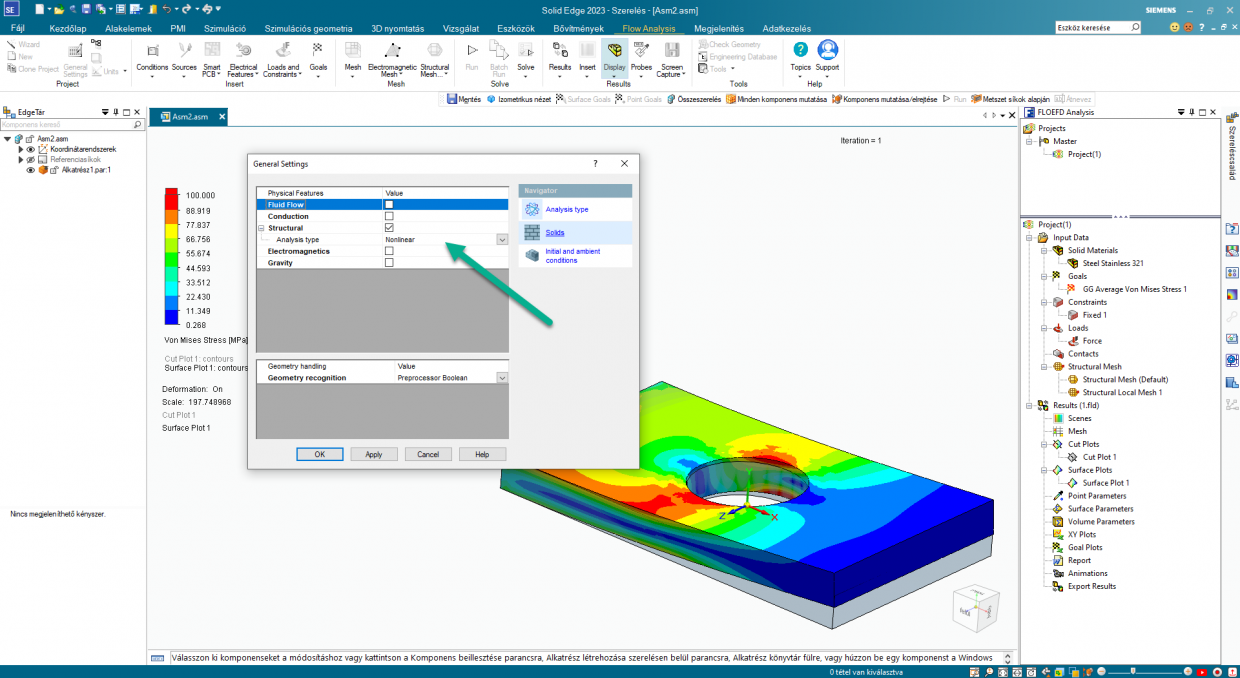Open the Analysis type Nonlinear dropdown
The width and height of the screenshot is (1240, 678).
click(502, 240)
